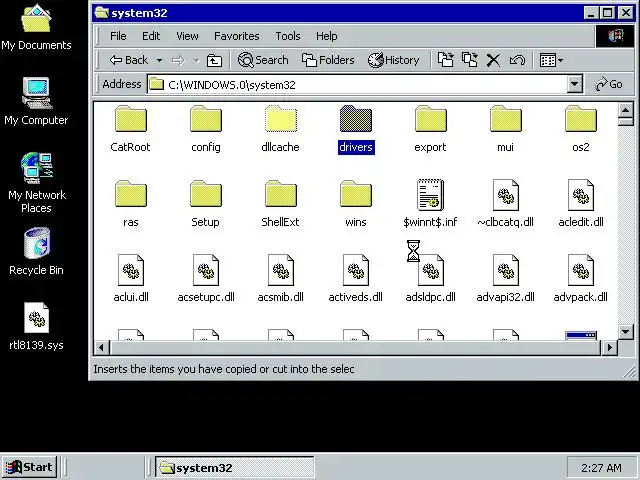Select rtl8139.sys file on desktop

coord(36,327)
